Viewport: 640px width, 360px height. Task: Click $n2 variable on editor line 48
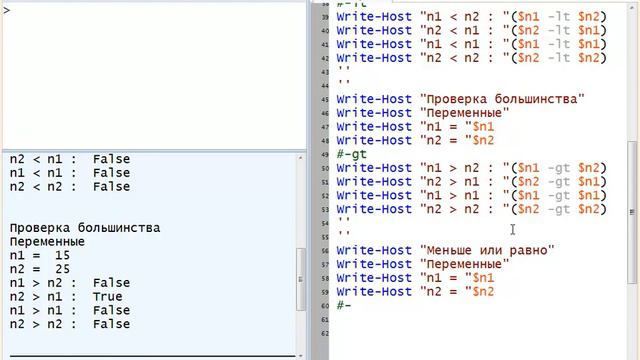click(483, 140)
